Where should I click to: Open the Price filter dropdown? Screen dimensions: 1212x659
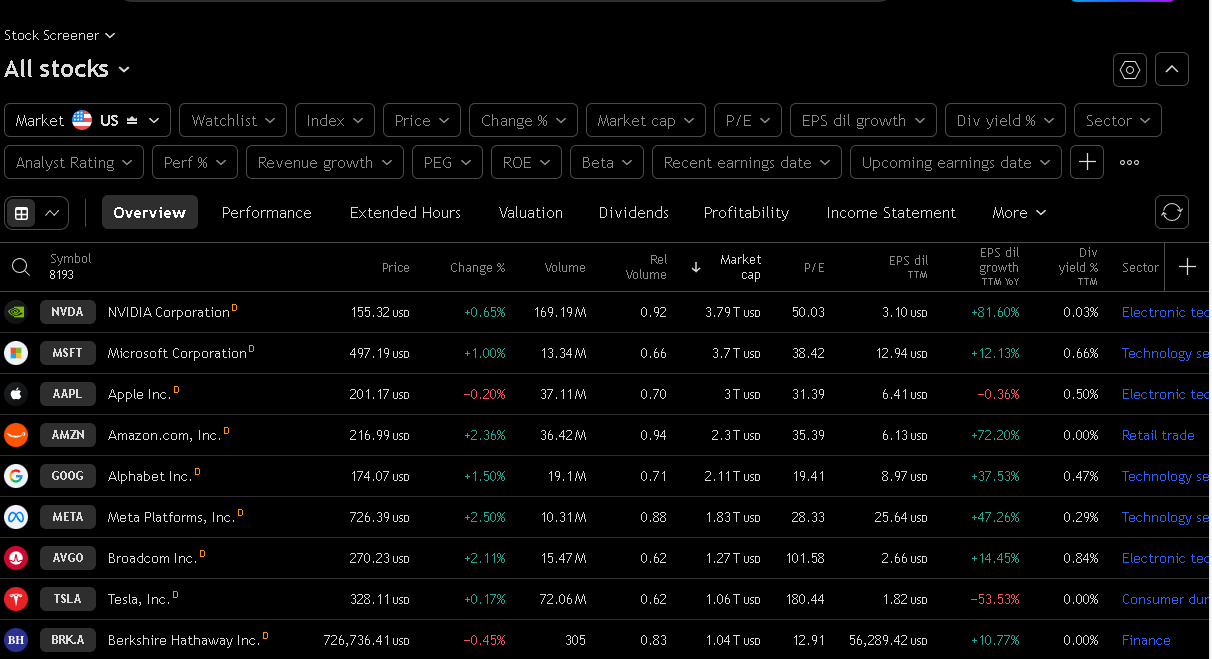(422, 120)
